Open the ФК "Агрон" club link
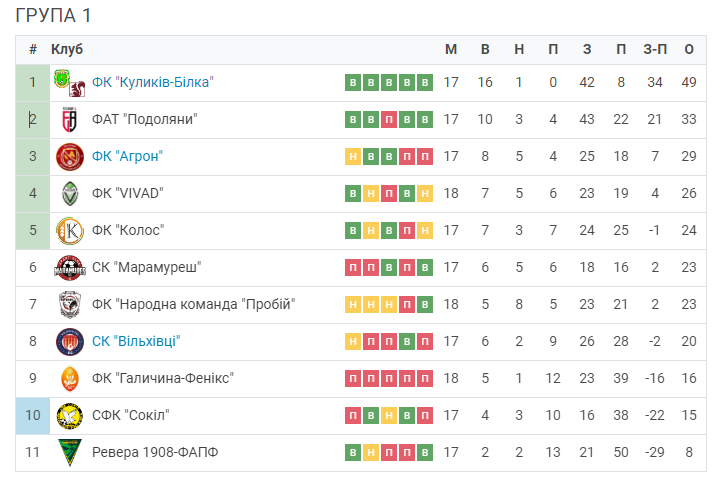723x485 pixels. click(x=127, y=156)
